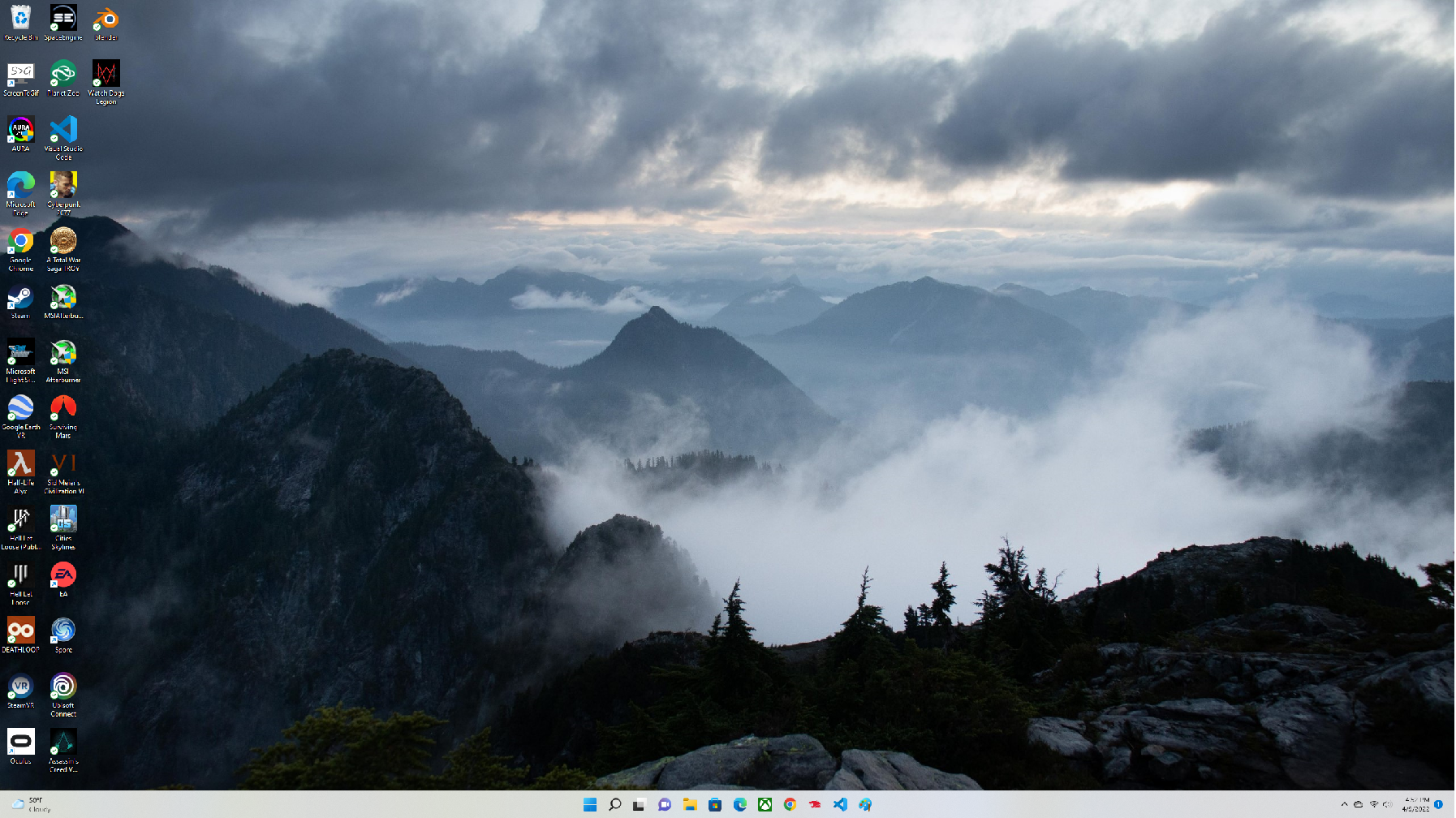Open the red dragon app on the taskbar
1456x818 pixels.
pos(815,804)
